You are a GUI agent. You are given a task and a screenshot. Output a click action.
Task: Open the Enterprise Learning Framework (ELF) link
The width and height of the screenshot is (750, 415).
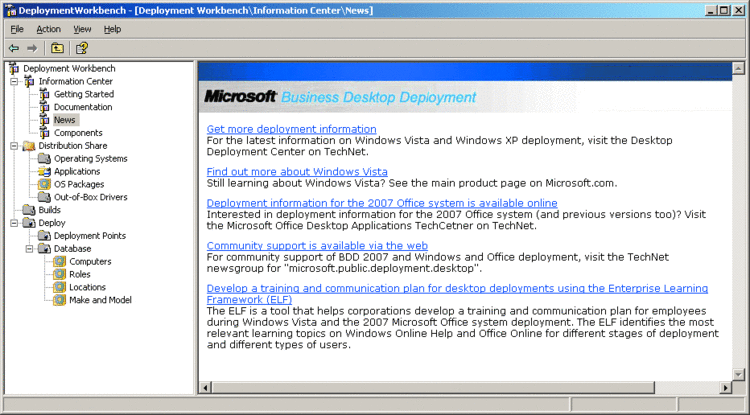point(457,294)
